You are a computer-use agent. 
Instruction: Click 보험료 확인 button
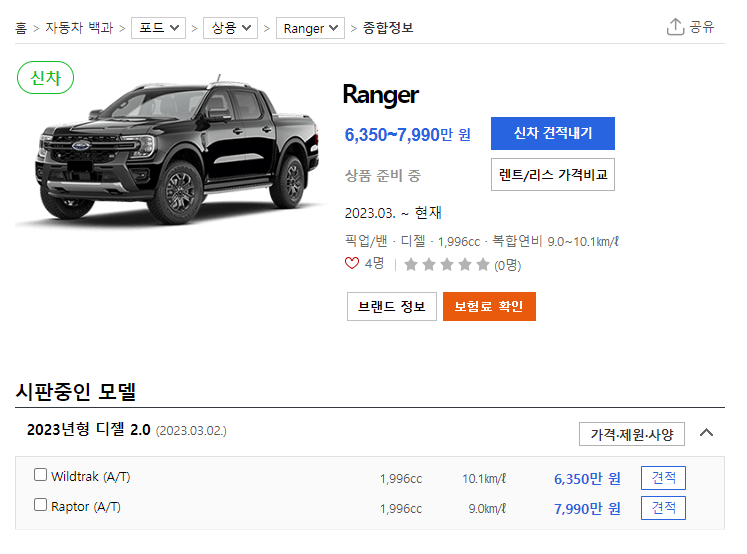click(x=489, y=306)
